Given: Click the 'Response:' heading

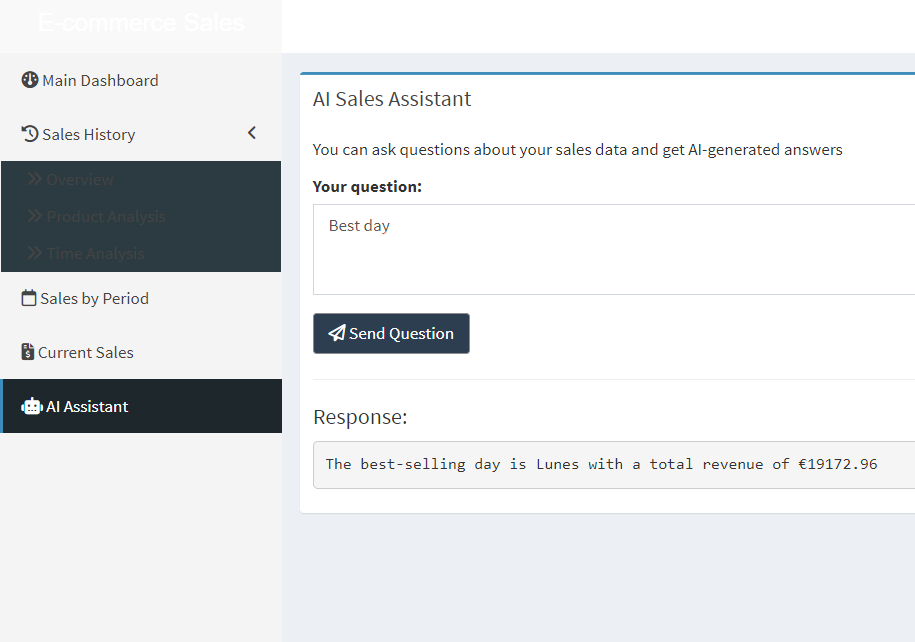Looking at the screenshot, I should (x=360, y=417).
